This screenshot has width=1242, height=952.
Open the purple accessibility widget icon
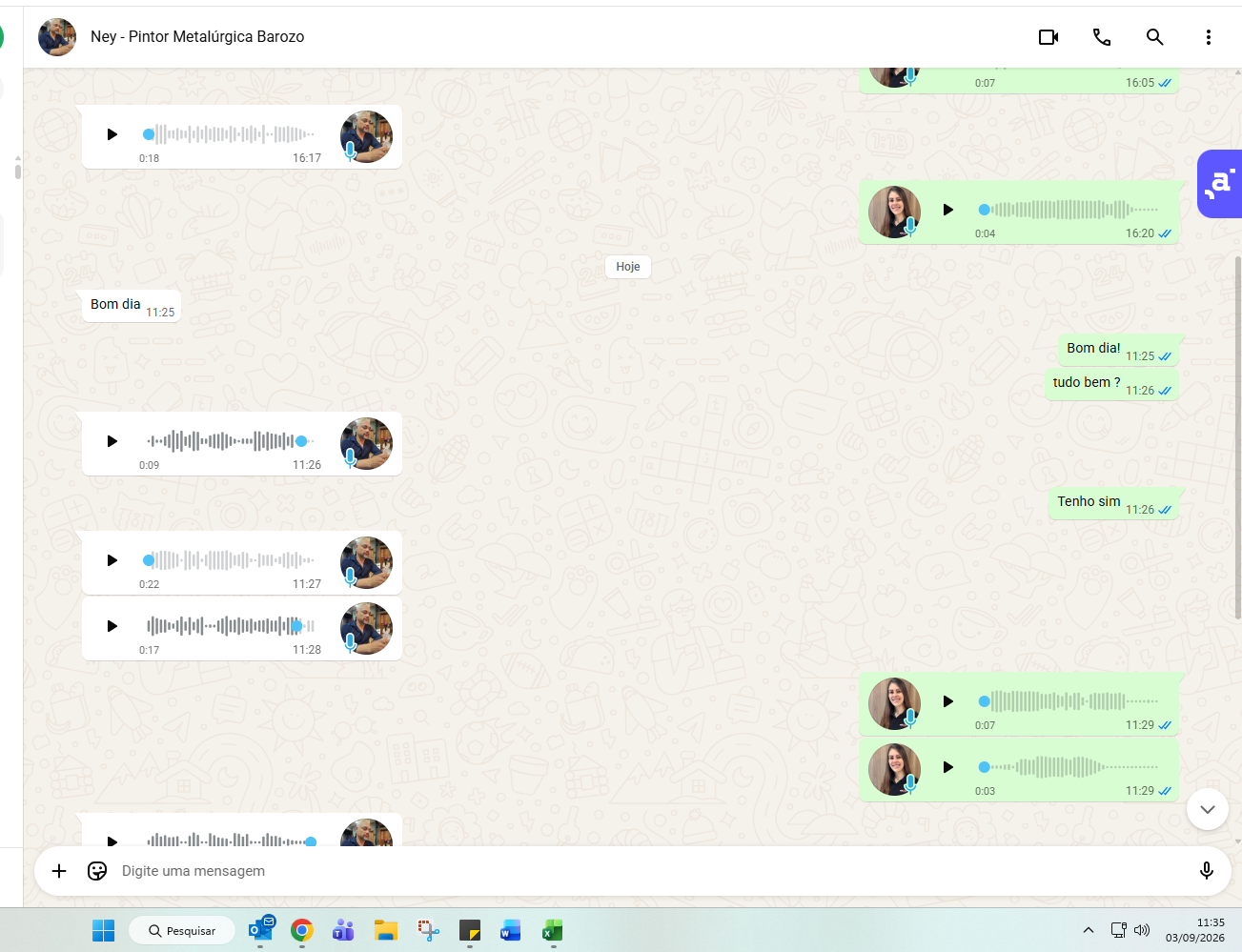coord(1220,184)
